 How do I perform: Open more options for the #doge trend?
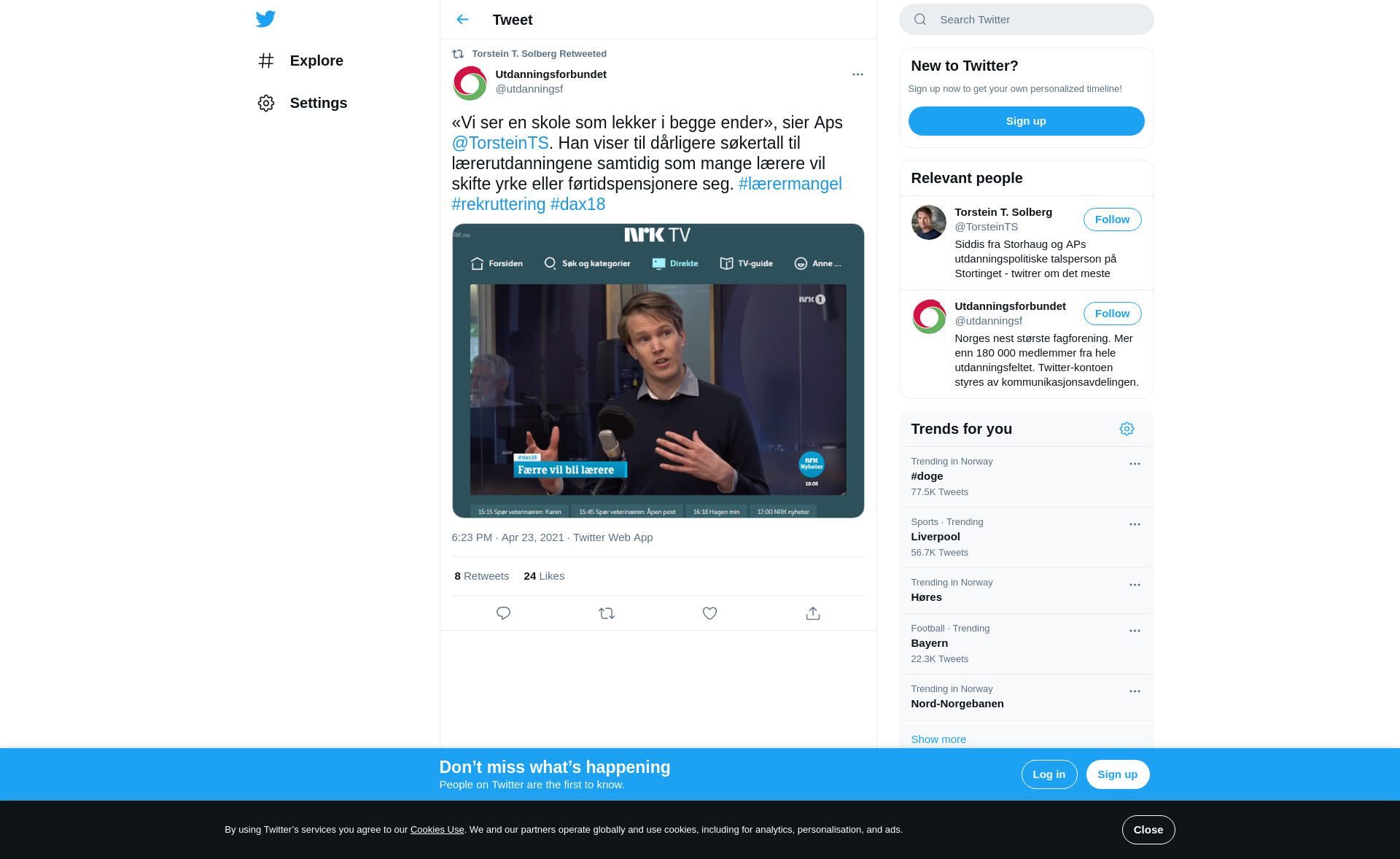click(x=1135, y=464)
